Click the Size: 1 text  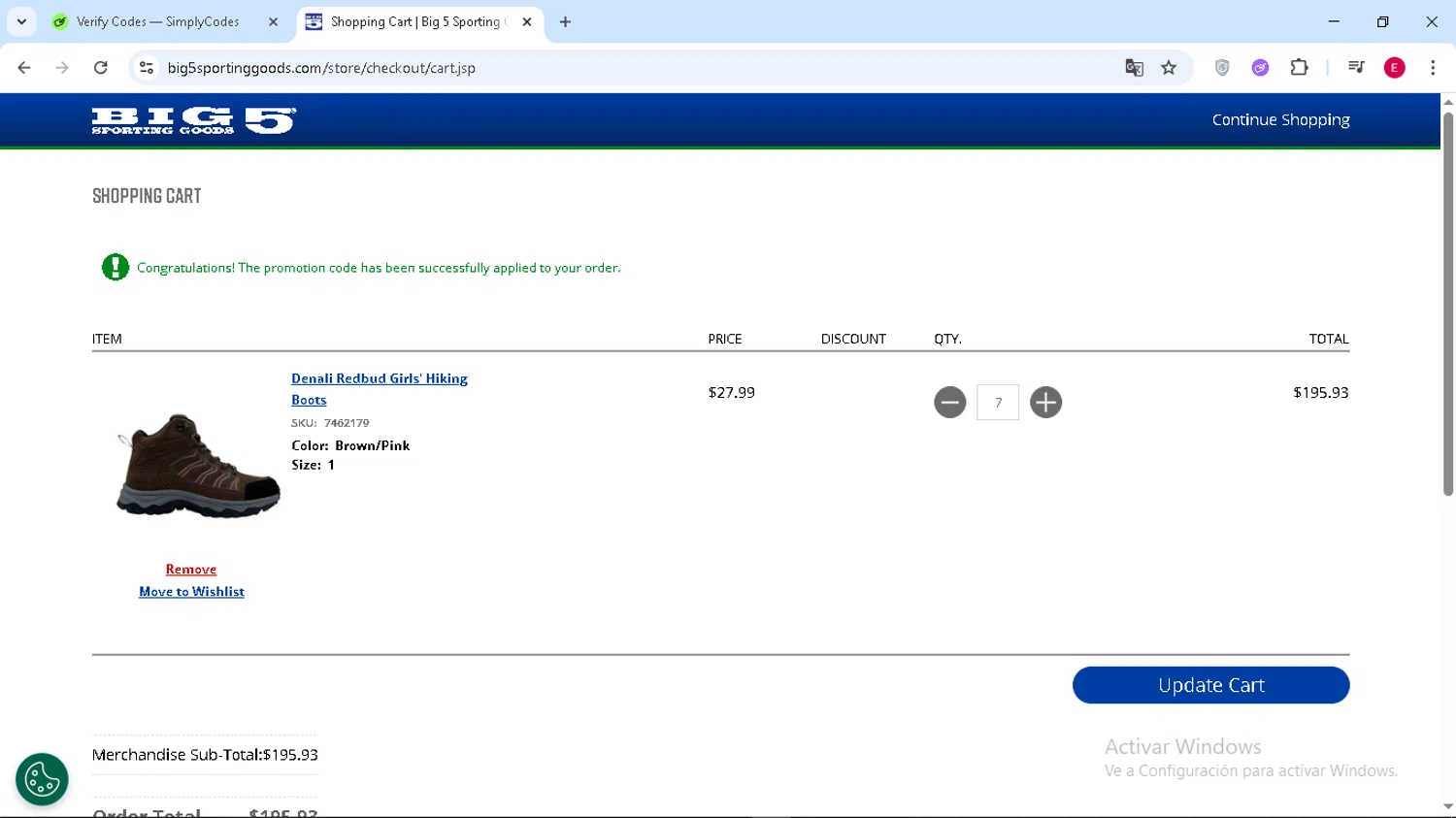click(x=313, y=465)
